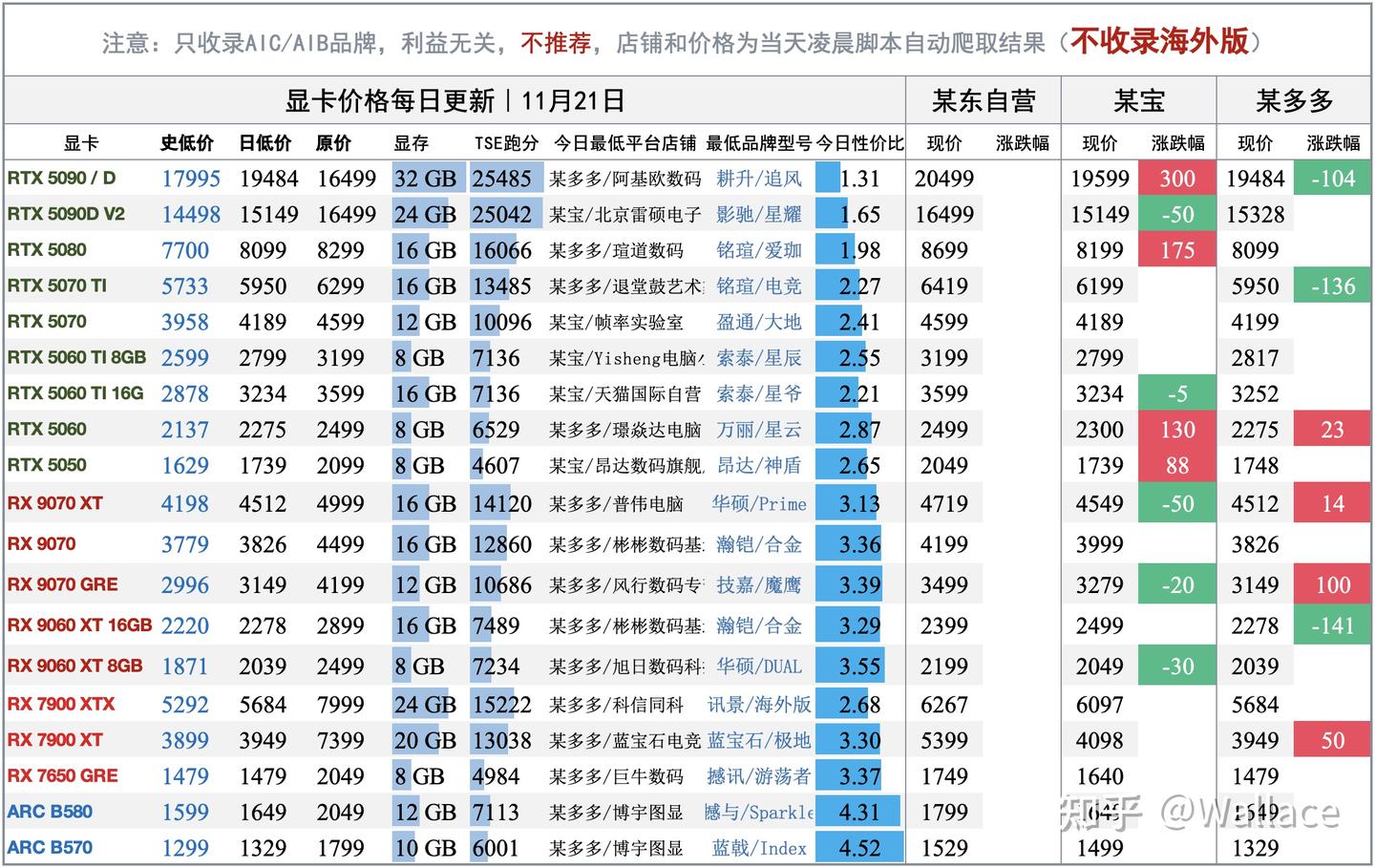Click the 4.52 value ratio cell

pyautogui.click(x=859, y=848)
